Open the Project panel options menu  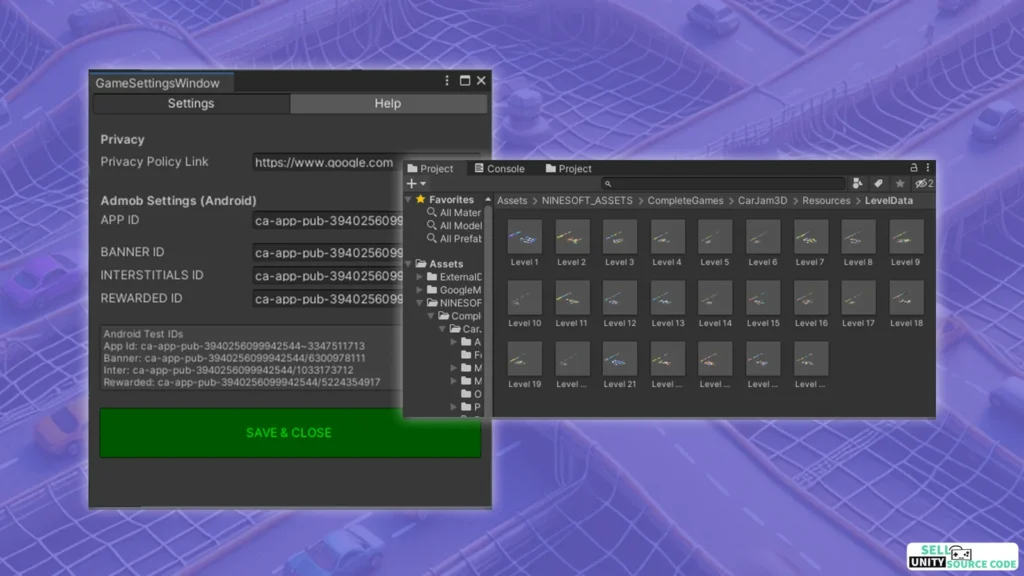coord(927,167)
